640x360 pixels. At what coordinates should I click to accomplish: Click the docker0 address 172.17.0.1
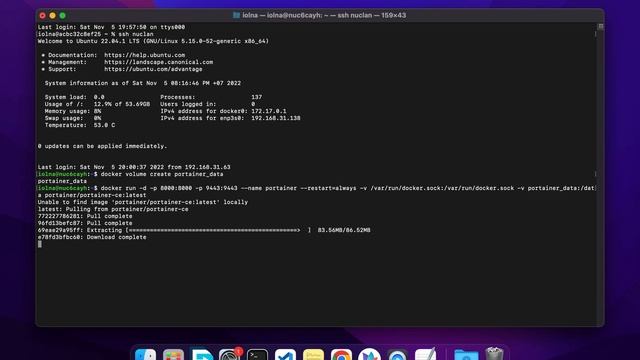[269, 111]
